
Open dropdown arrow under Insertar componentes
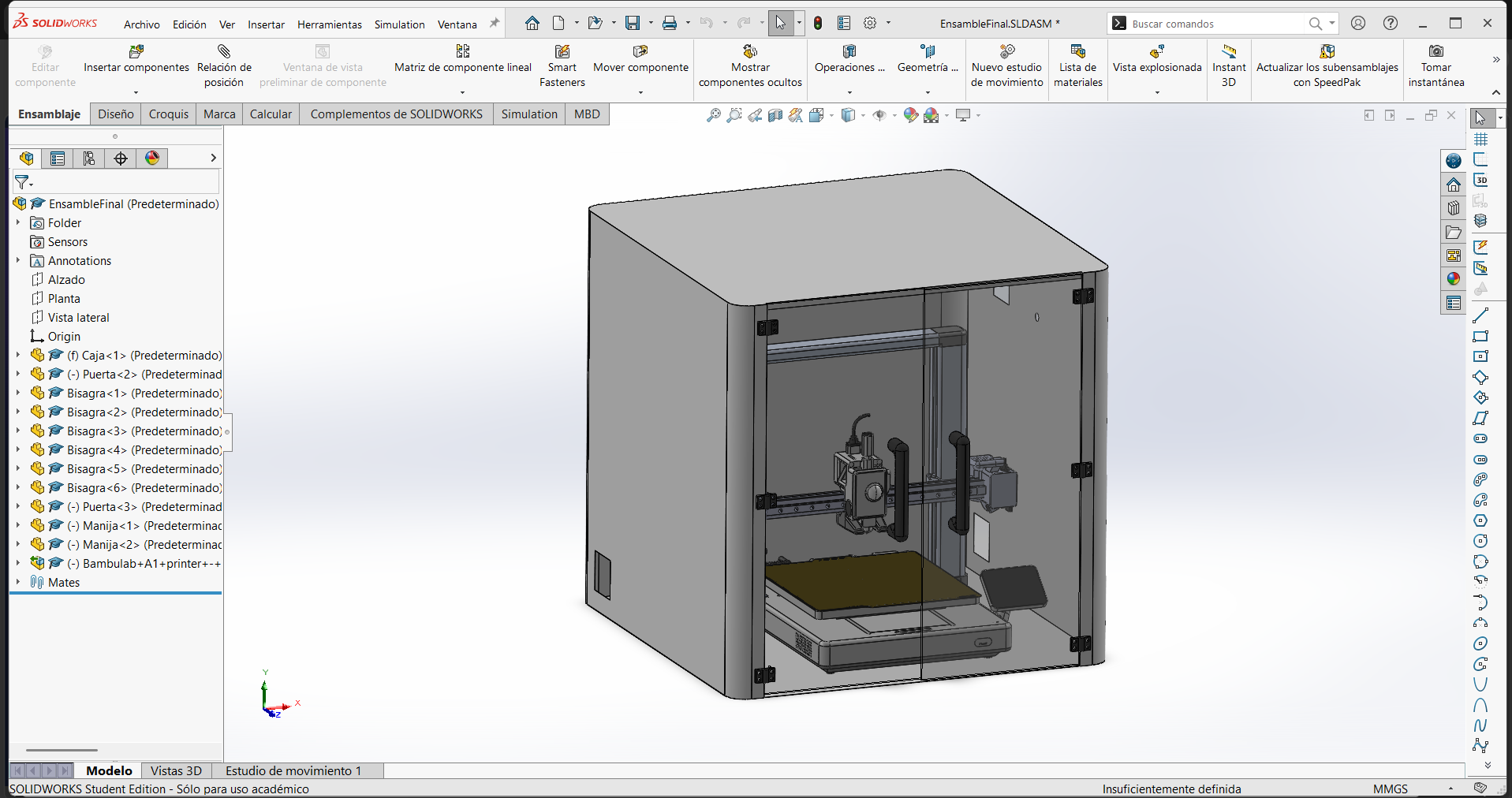pos(136,93)
